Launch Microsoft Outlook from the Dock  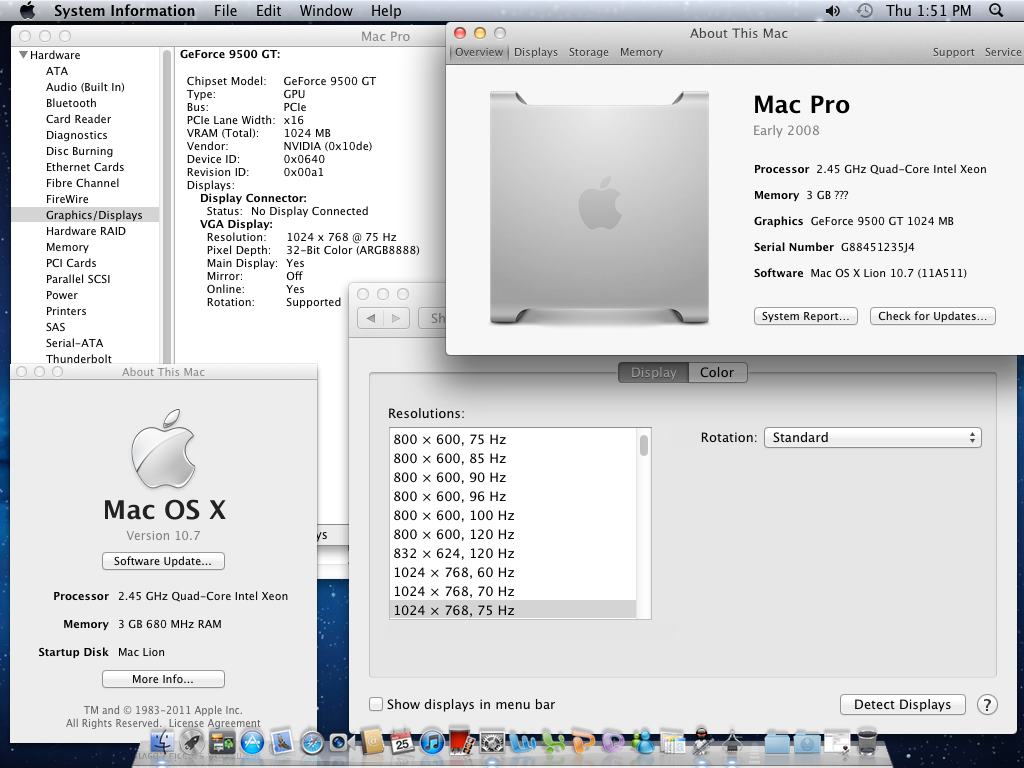[x=611, y=743]
